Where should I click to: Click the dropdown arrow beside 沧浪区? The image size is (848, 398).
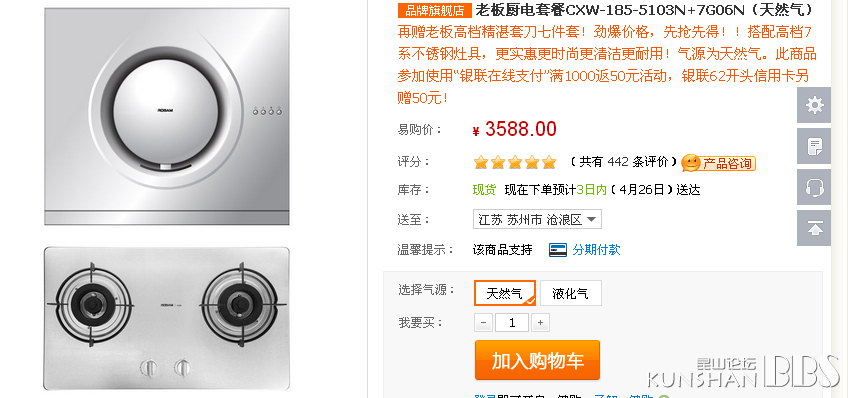coord(592,220)
